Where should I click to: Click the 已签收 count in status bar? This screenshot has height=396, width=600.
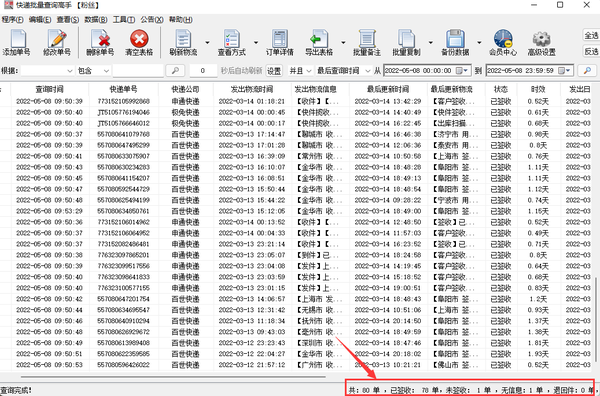(x=414, y=390)
